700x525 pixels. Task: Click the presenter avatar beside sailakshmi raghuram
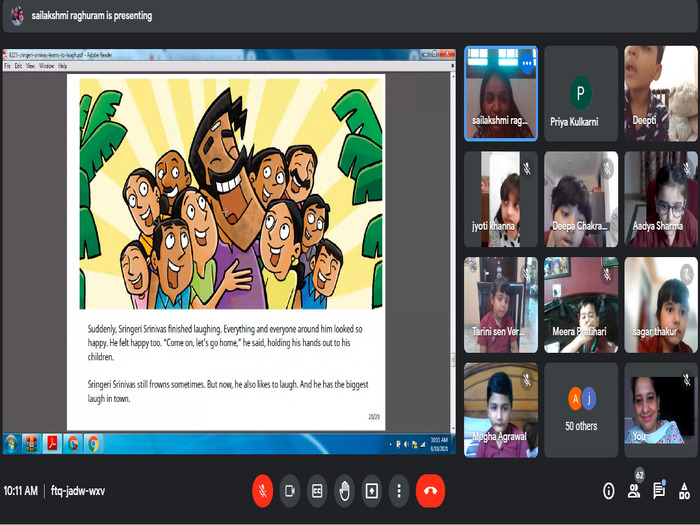click(x=17, y=16)
